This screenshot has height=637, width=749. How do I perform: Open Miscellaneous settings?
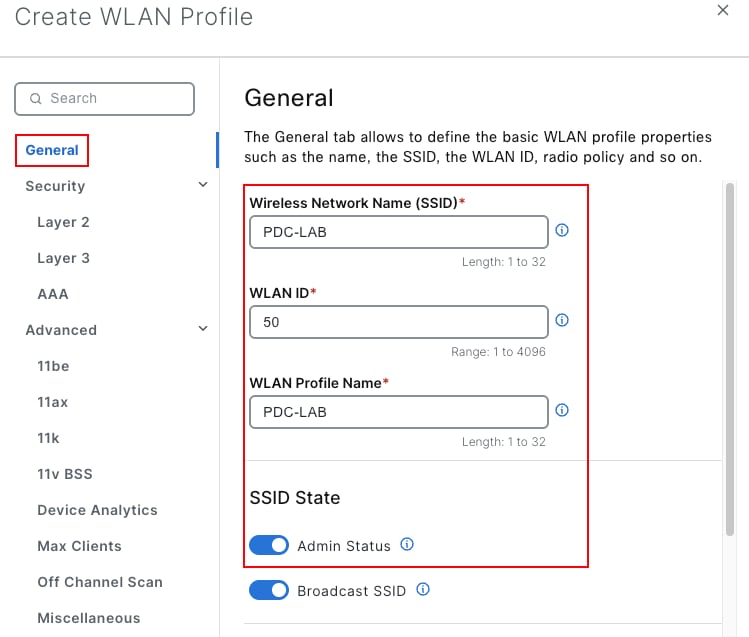tap(88, 618)
